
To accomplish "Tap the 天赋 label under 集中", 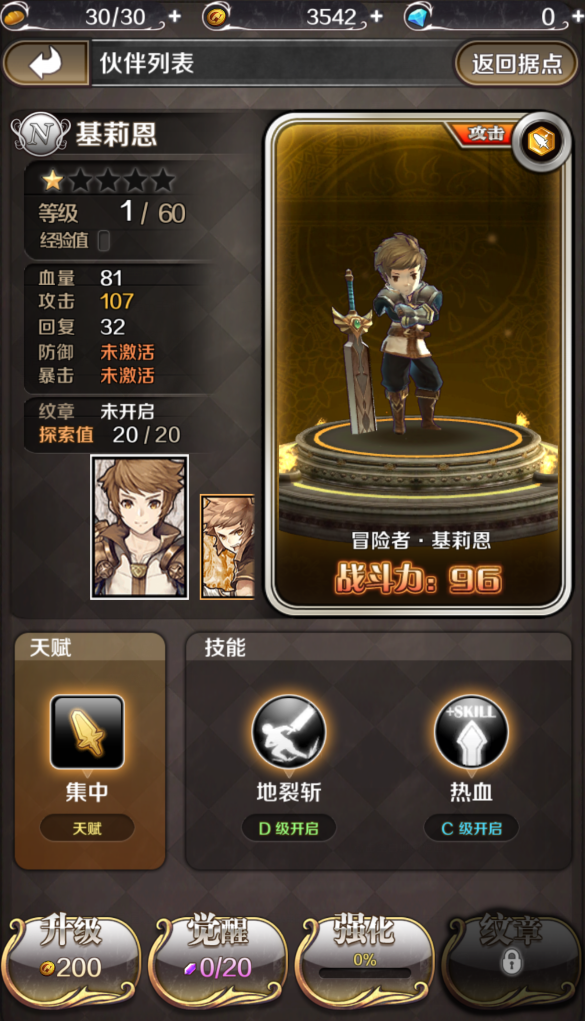I will [87, 828].
